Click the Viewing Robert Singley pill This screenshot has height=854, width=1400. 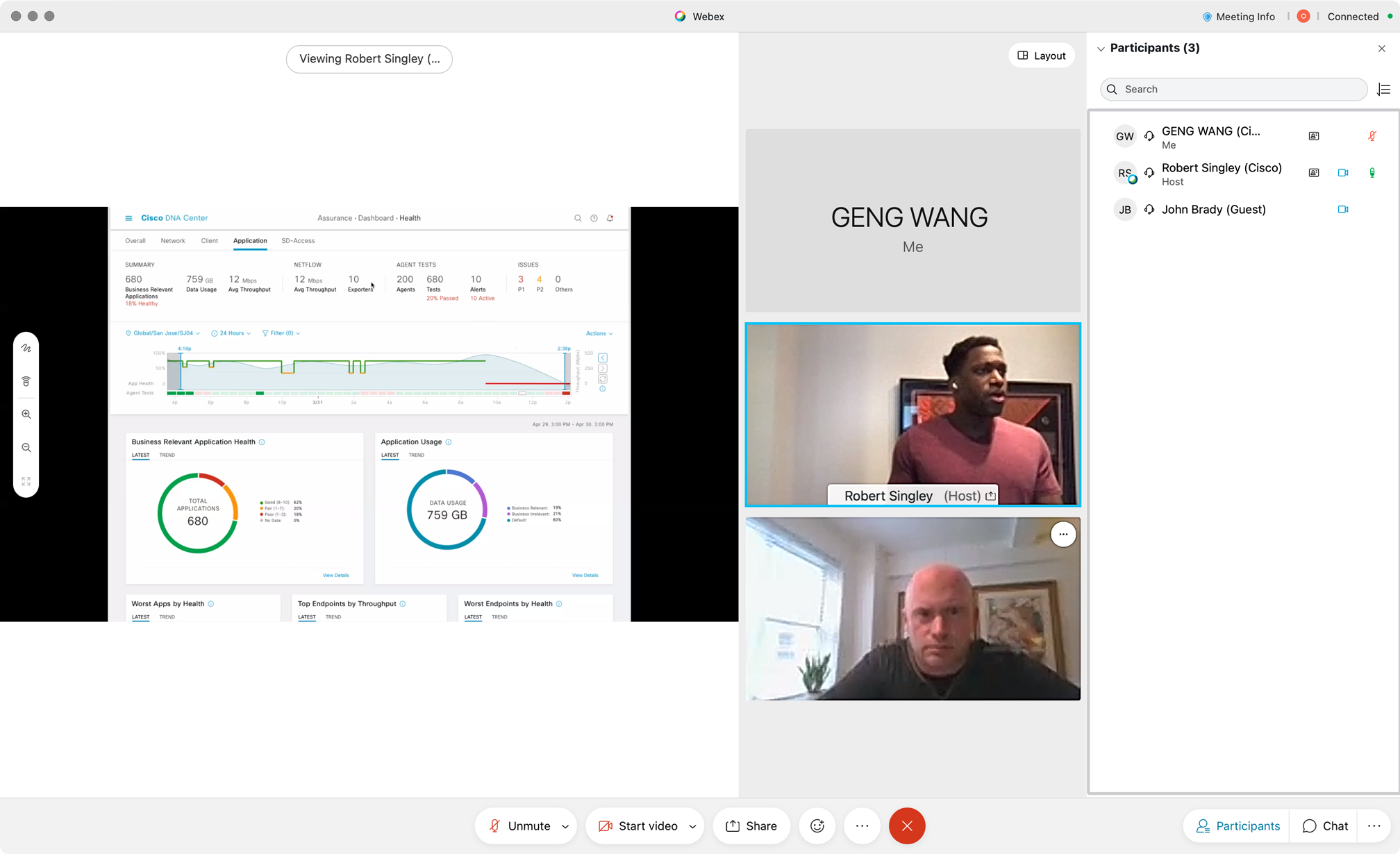click(x=369, y=59)
